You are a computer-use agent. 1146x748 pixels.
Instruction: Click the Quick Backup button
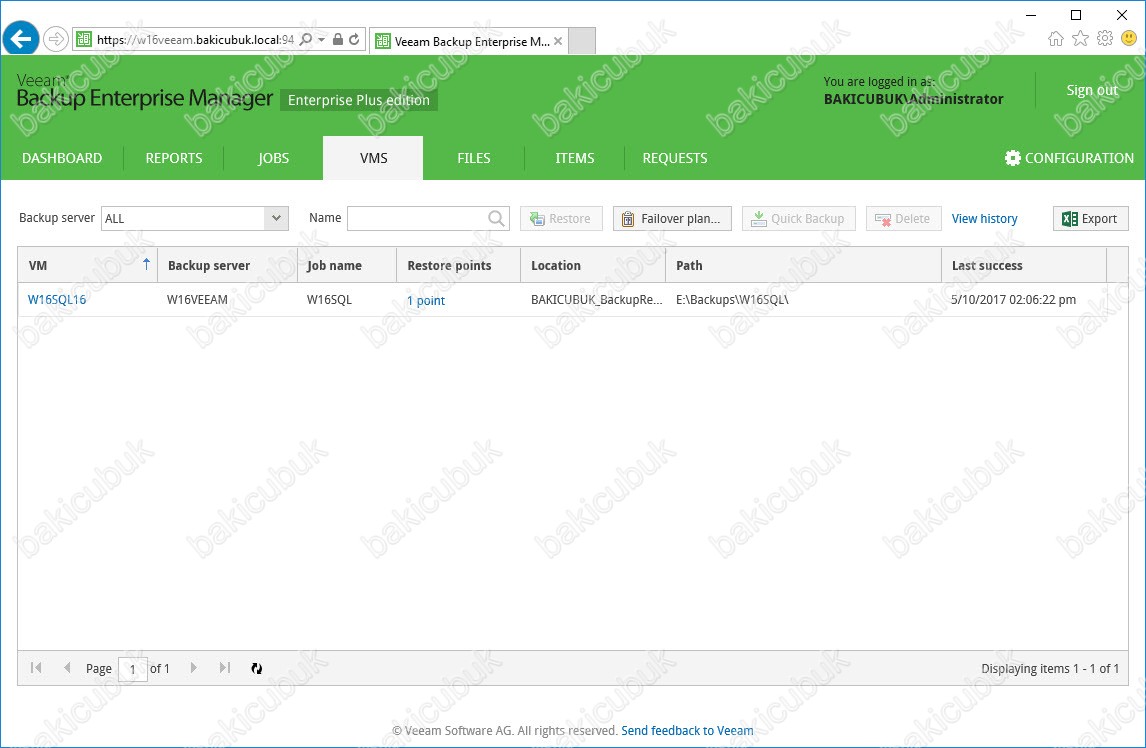(x=798, y=219)
